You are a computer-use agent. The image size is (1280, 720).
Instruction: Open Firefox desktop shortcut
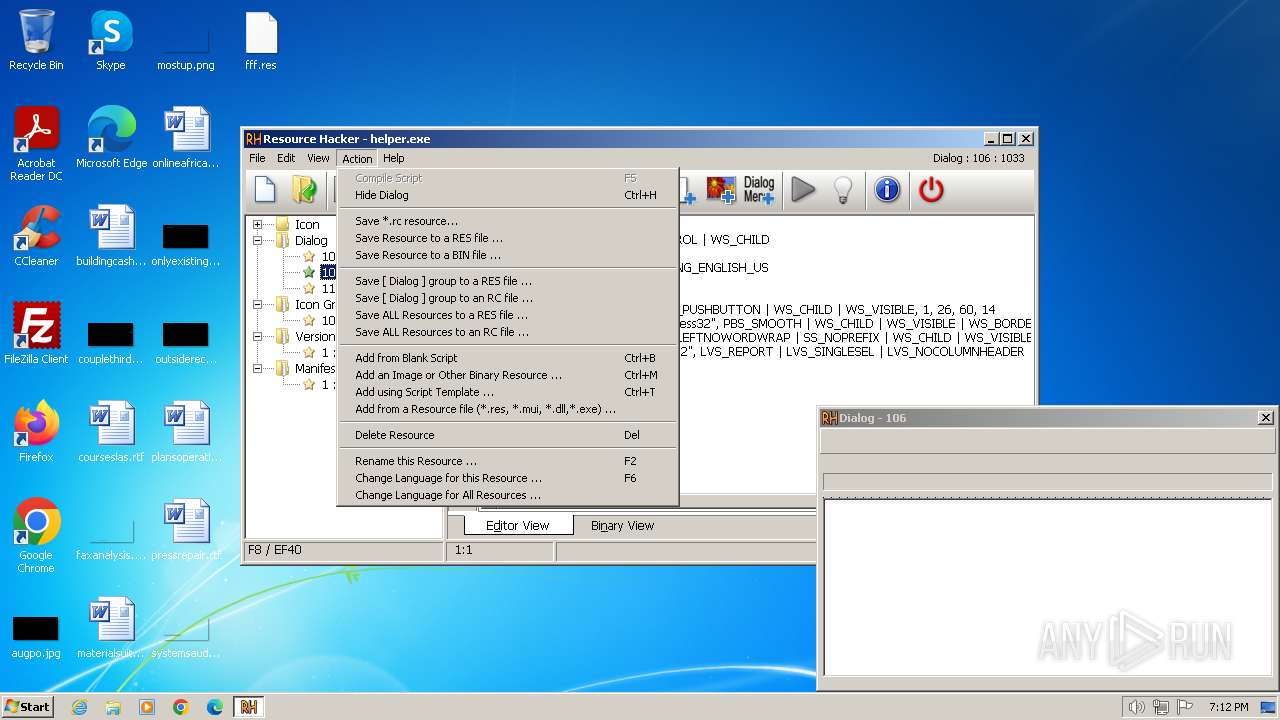point(36,432)
